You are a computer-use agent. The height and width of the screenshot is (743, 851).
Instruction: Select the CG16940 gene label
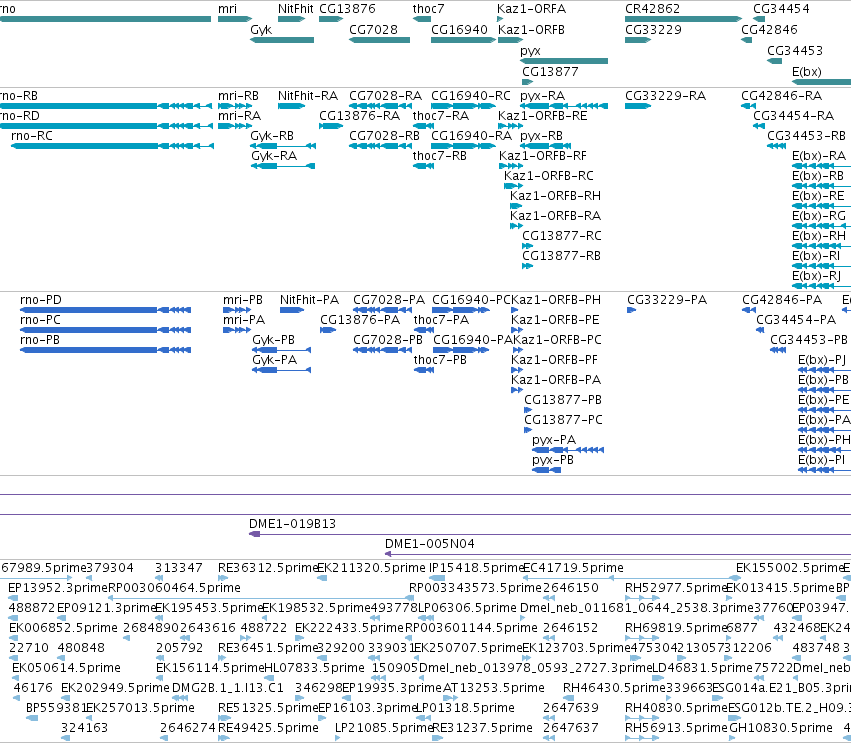click(x=459, y=29)
